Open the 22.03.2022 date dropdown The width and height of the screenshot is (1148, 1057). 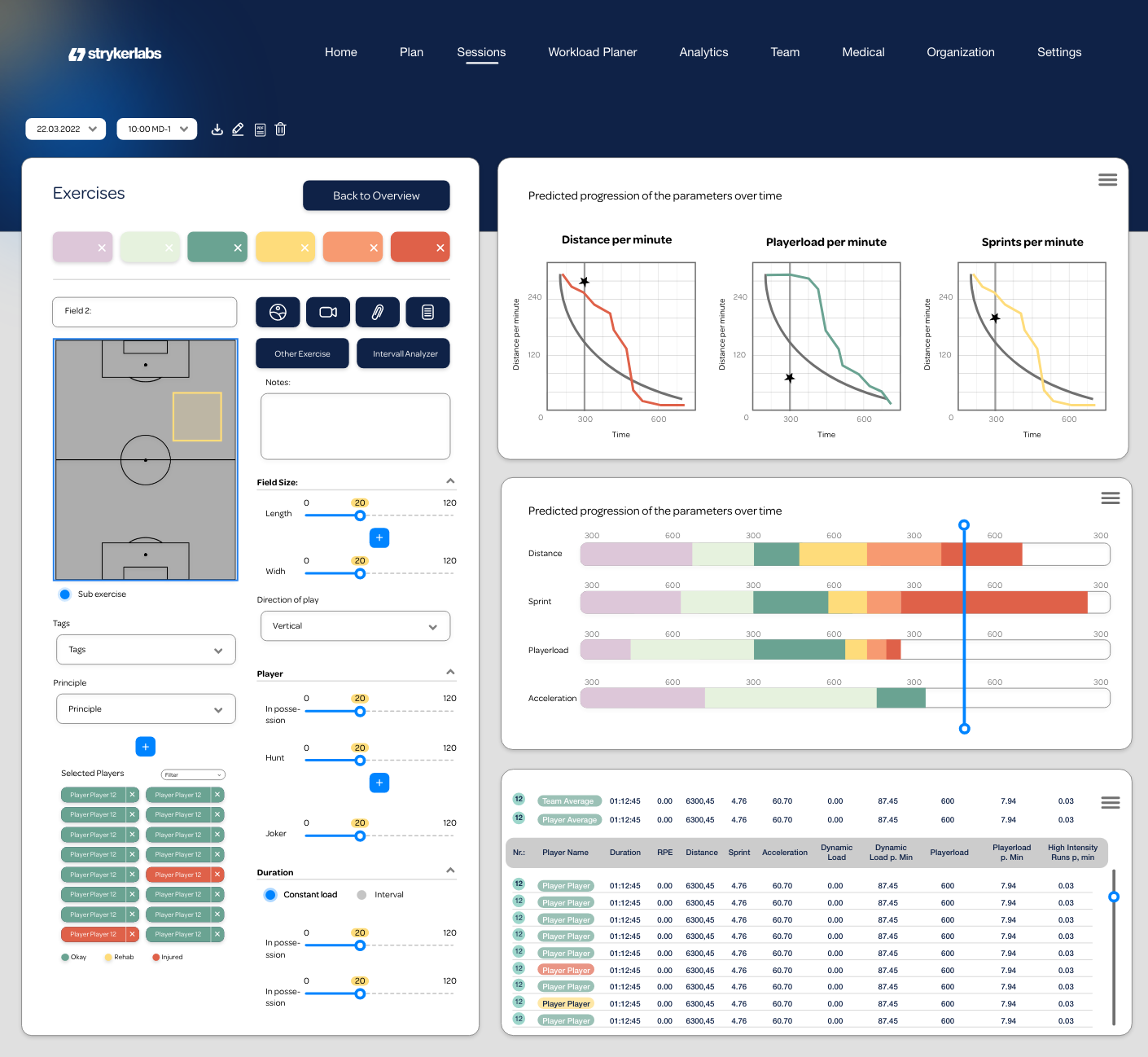66,129
